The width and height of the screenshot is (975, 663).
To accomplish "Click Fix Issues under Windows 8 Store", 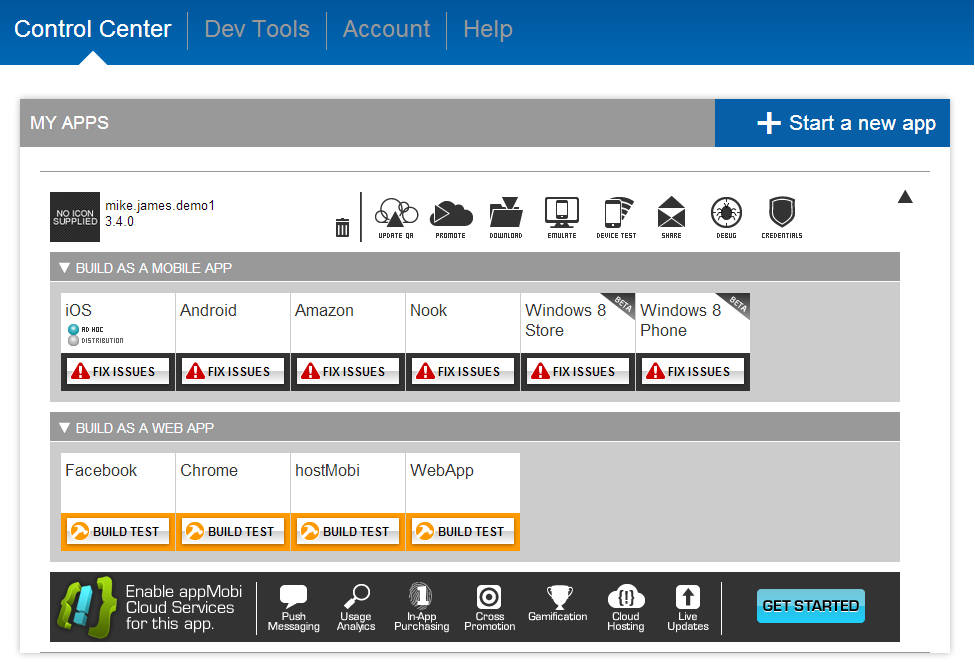I will click(x=578, y=371).
